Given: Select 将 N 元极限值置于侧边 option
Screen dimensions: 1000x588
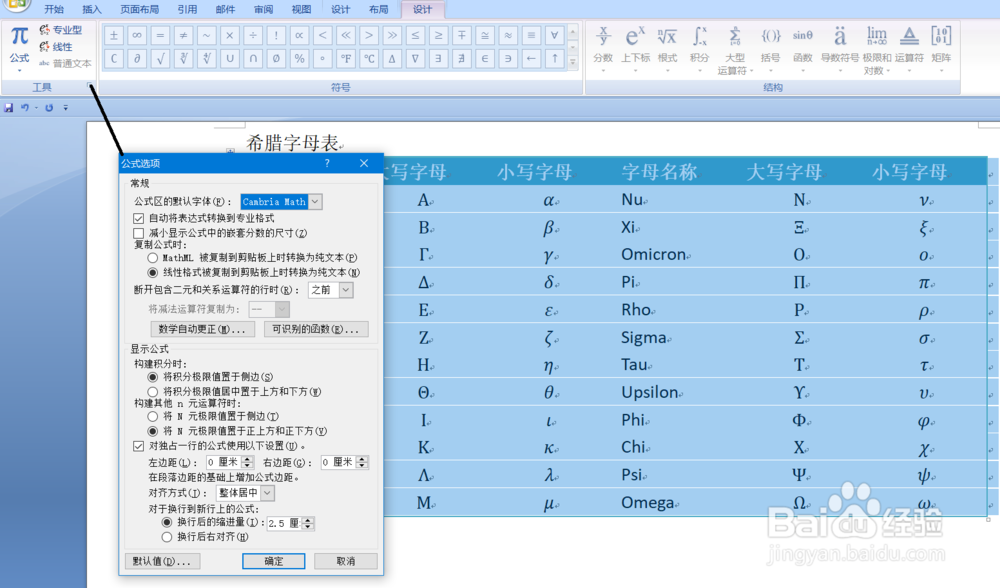Looking at the screenshot, I should point(152,416).
